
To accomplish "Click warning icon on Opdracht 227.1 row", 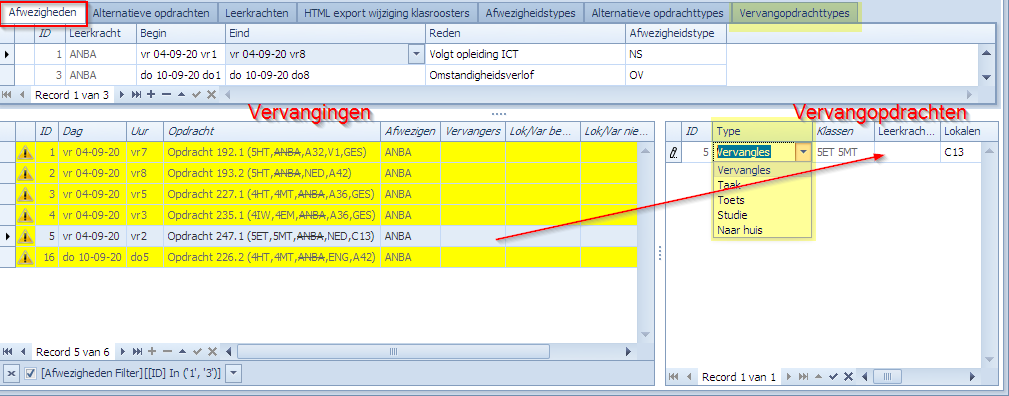I will coord(25,194).
